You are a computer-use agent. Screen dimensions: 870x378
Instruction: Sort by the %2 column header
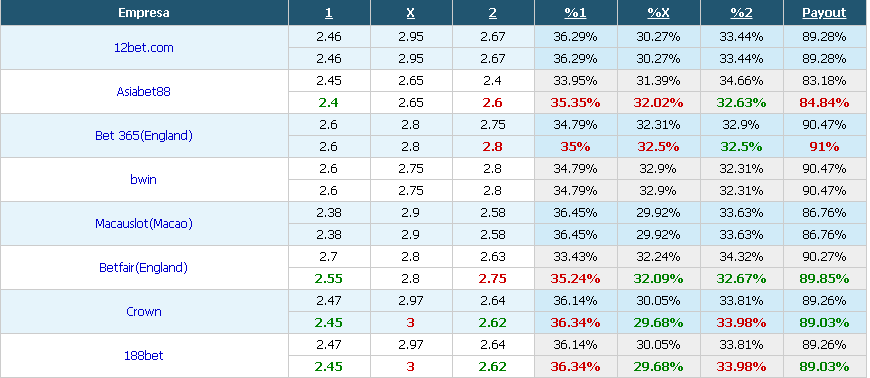point(741,13)
